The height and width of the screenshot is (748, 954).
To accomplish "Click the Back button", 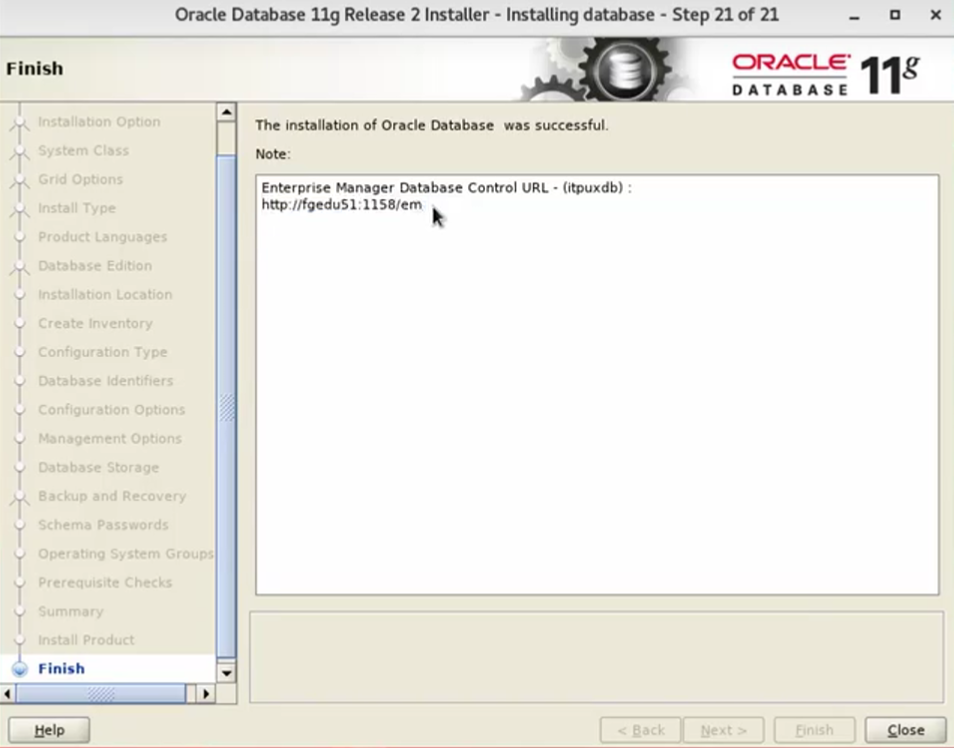I will click(641, 730).
